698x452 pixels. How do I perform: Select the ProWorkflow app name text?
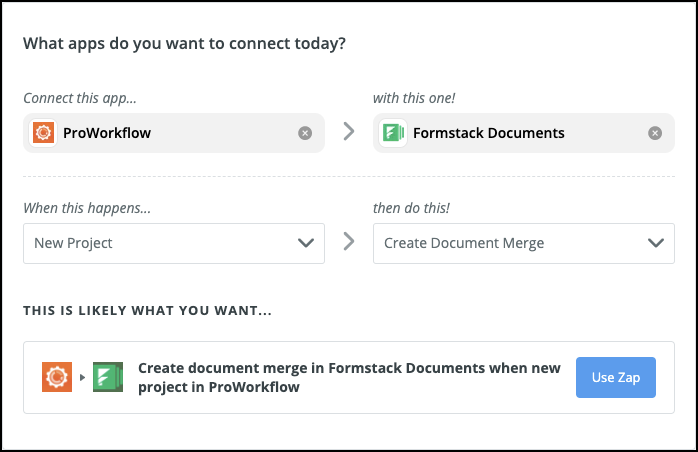(107, 133)
